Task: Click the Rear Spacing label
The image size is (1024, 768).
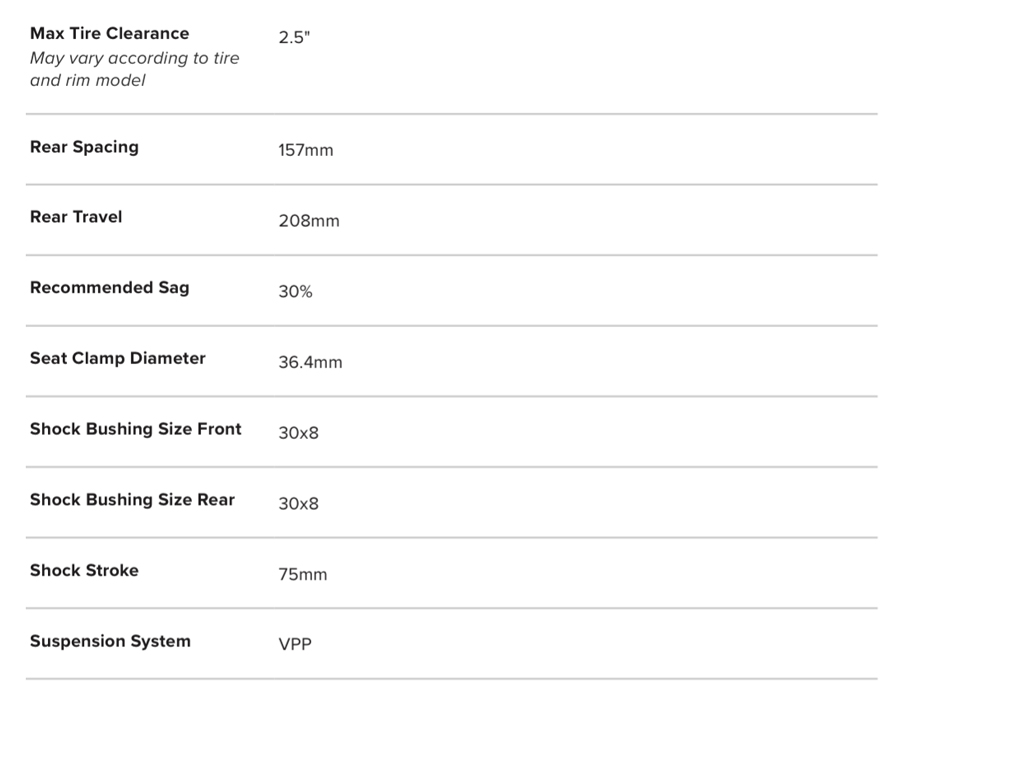Action: (84, 147)
